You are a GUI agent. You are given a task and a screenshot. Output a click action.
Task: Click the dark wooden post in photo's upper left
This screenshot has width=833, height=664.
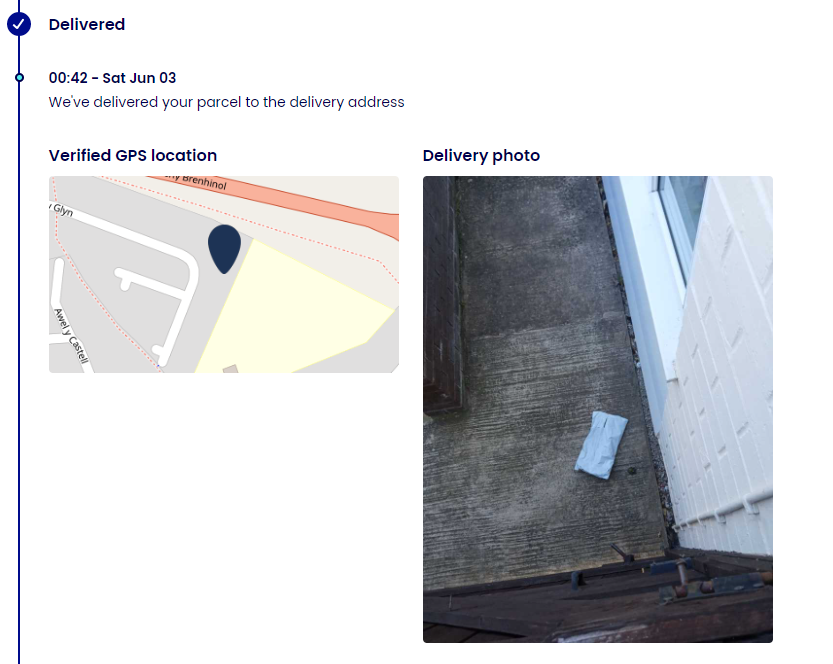(441, 300)
